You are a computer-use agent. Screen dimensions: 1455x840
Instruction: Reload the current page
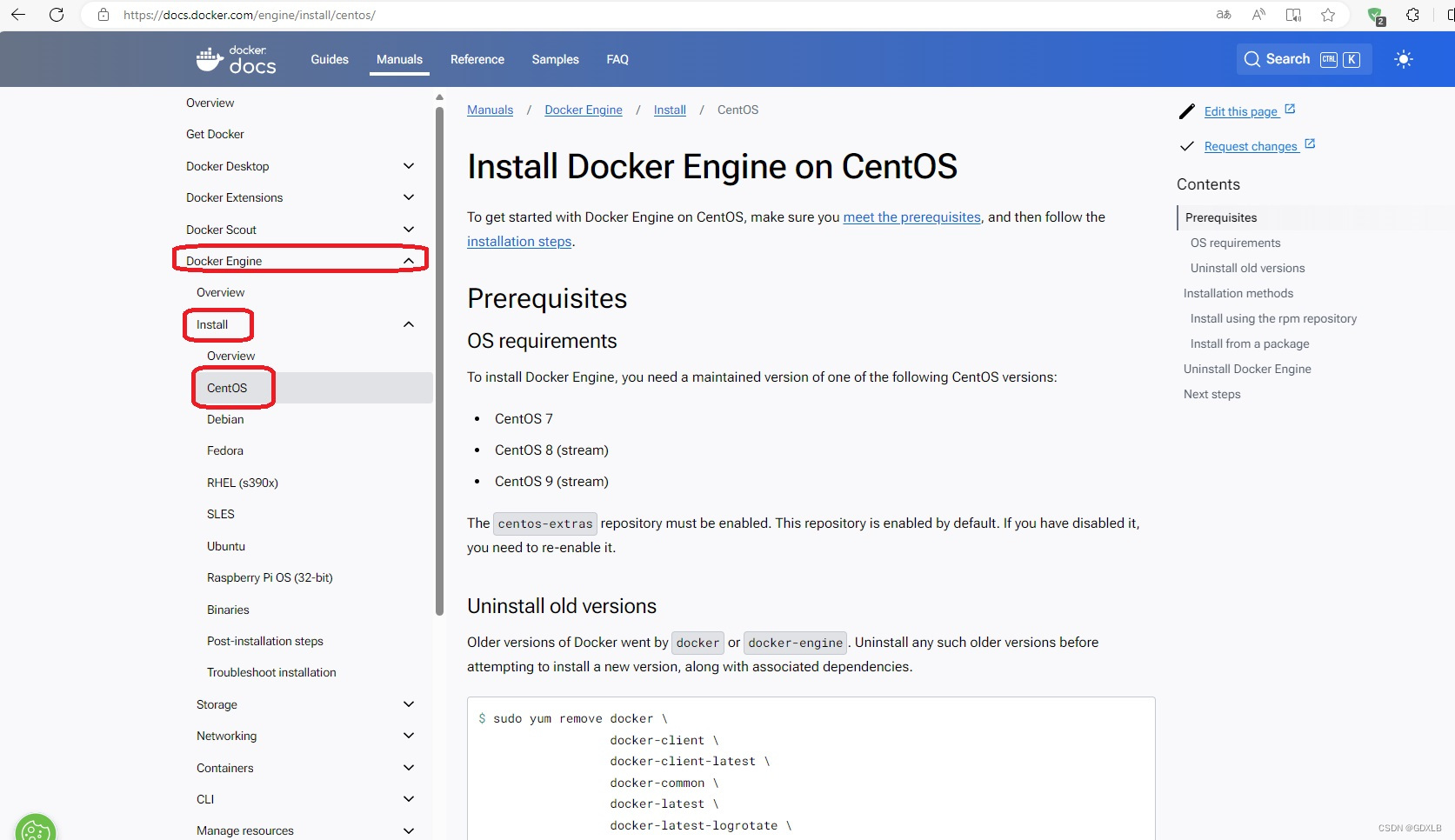[57, 15]
